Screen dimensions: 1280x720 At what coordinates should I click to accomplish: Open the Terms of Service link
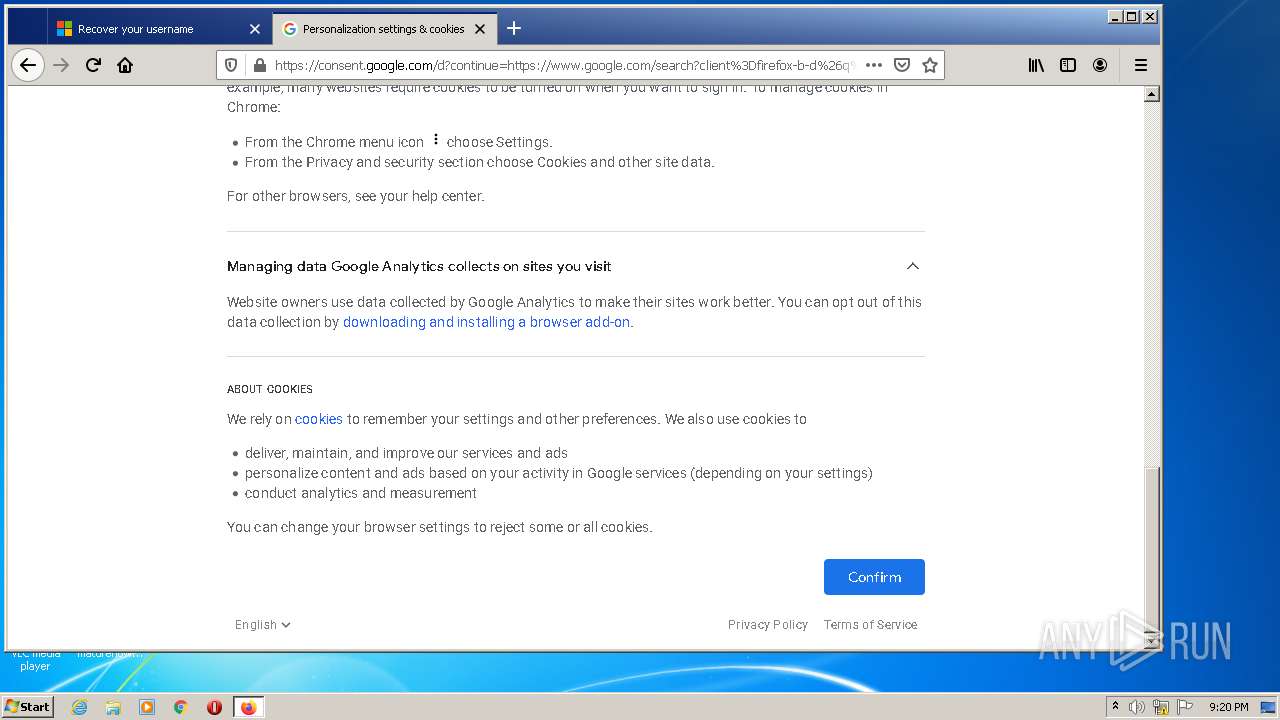(870, 624)
